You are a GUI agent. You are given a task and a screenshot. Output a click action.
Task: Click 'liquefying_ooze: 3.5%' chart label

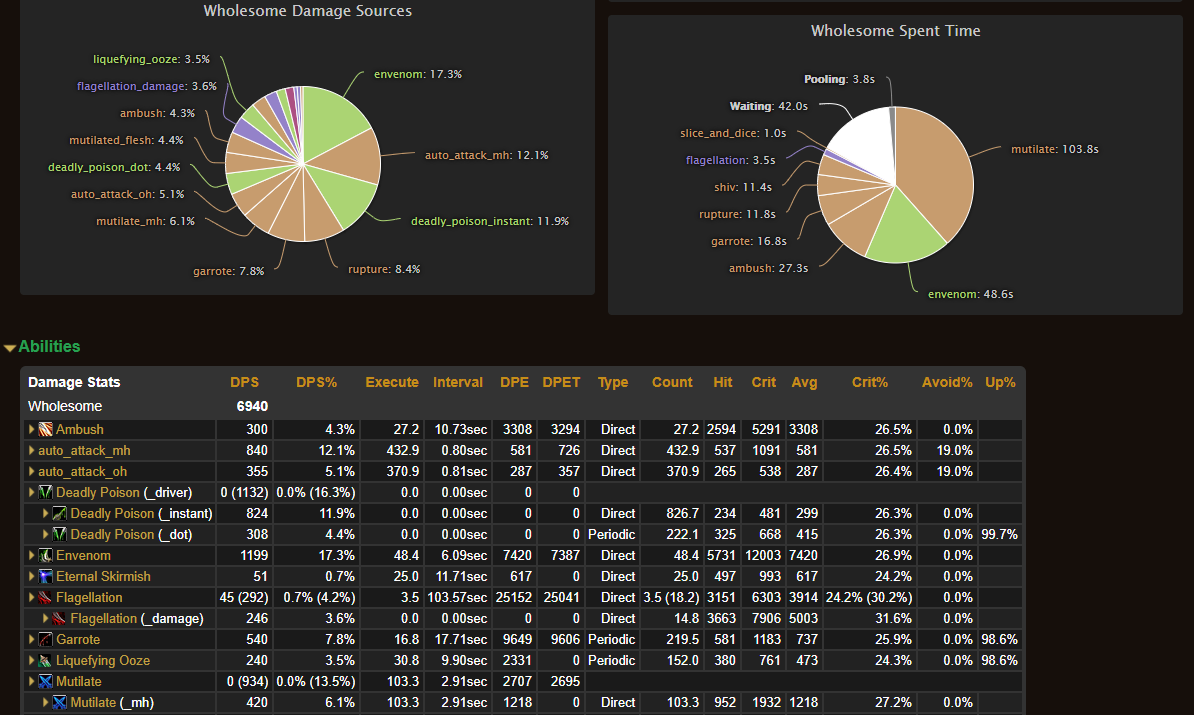(151, 59)
